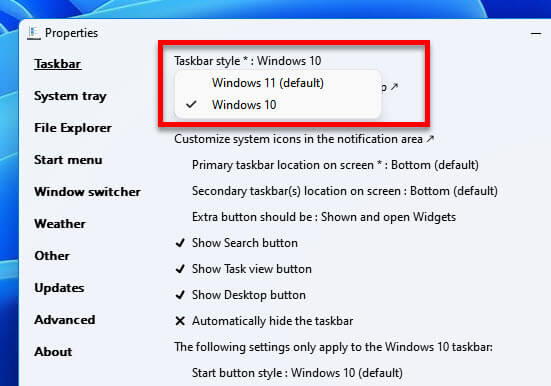The height and width of the screenshot is (386, 551).
Task: Open the Weather section
Action: [60, 224]
